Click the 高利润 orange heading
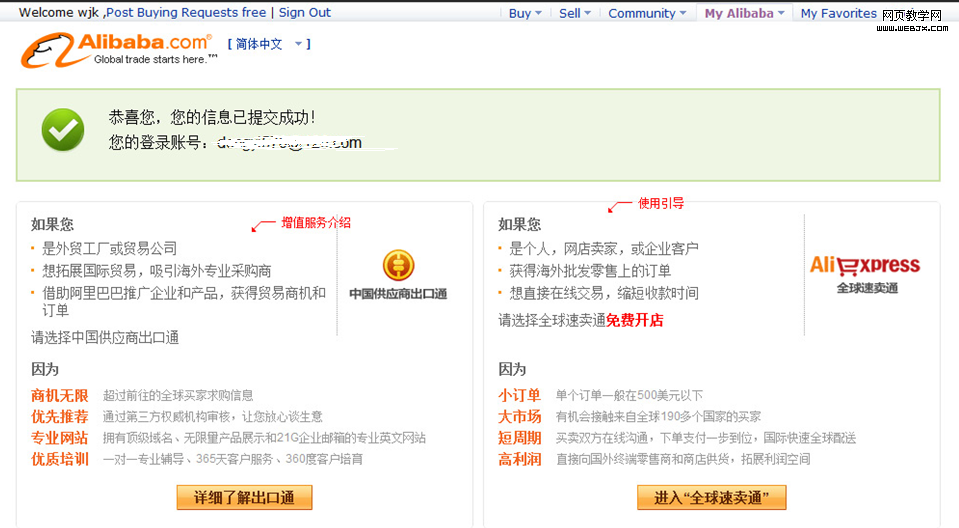The height and width of the screenshot is (528, 959). coord(520,459)
